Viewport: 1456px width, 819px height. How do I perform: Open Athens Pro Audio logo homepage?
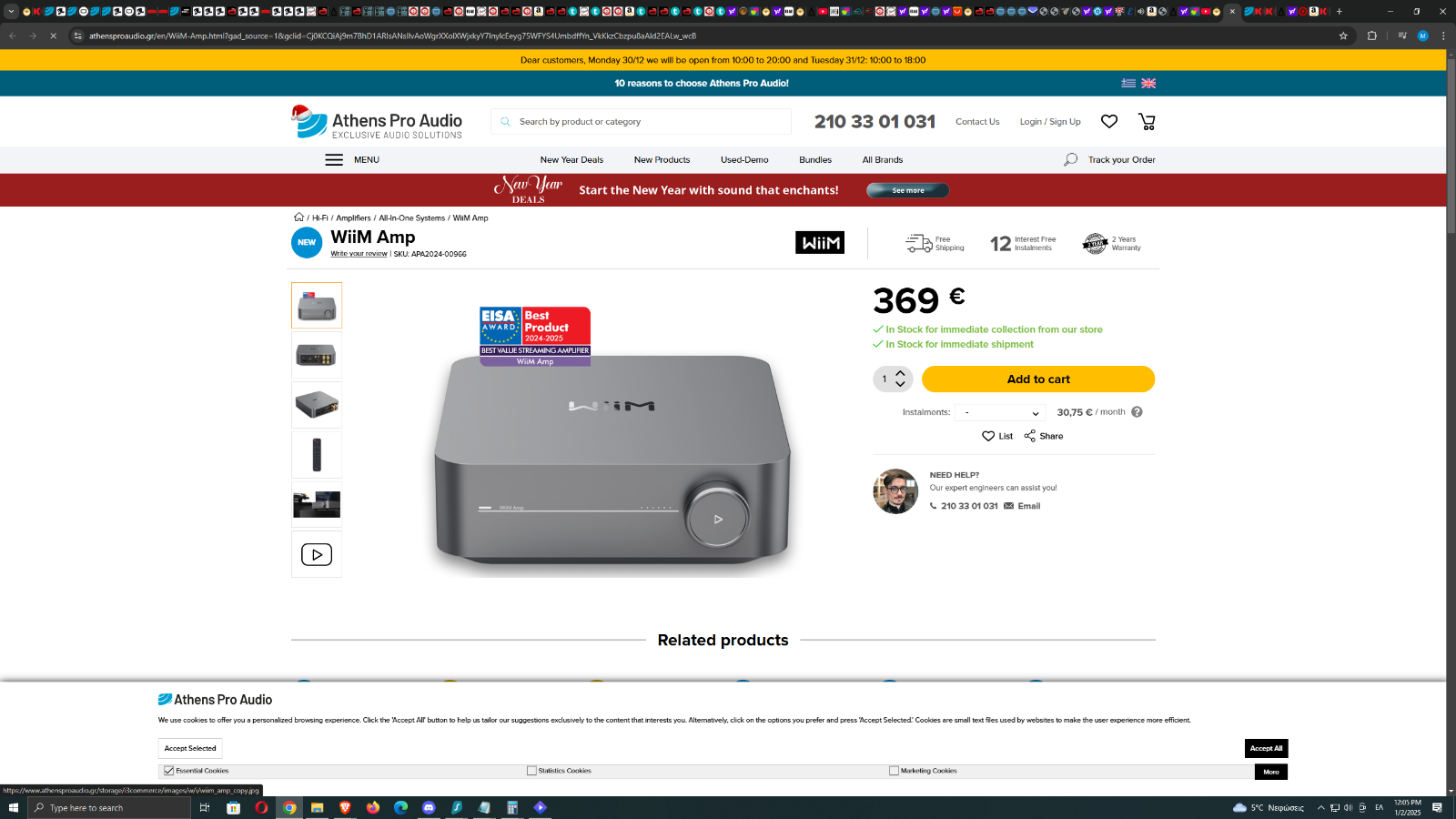[377, 122]
